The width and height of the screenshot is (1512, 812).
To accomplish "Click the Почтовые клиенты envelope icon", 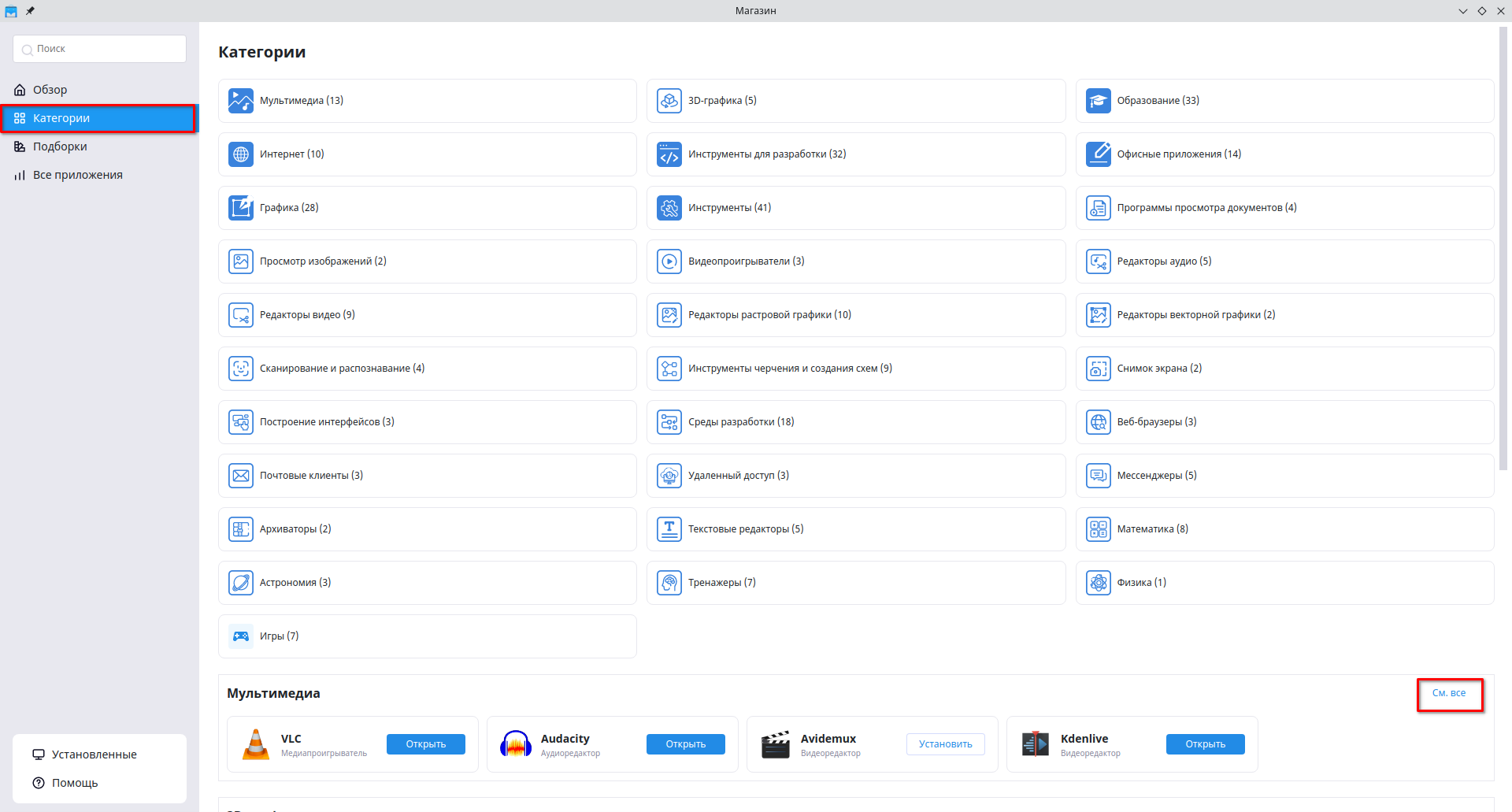I will pyautogui.click(x=241, y=476).
